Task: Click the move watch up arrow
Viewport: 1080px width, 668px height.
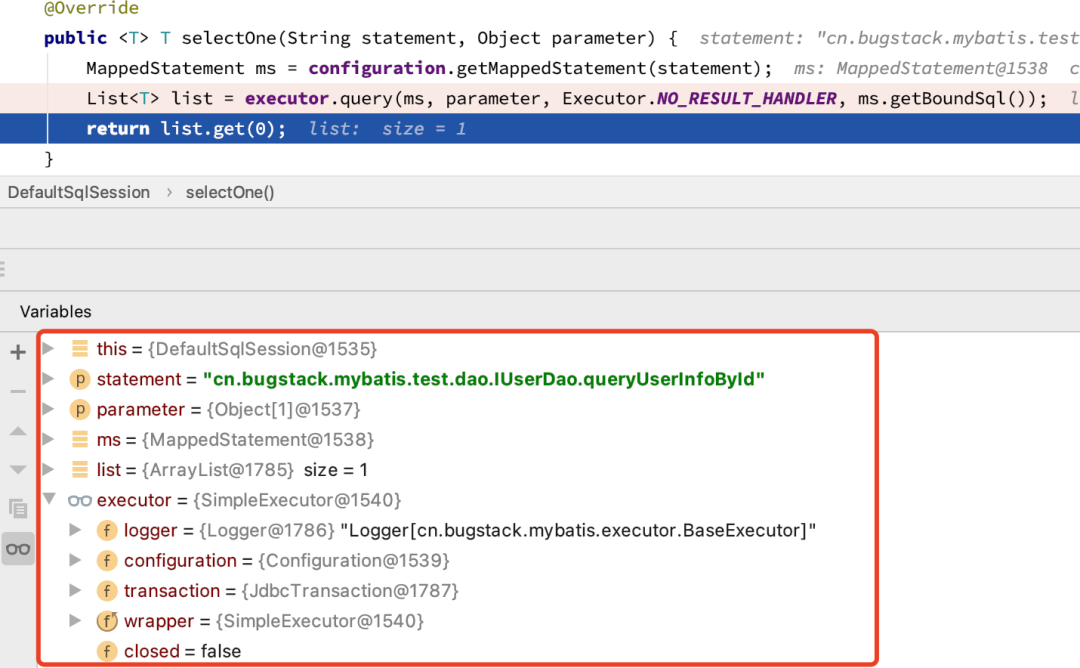Action: tap(18, 431)
